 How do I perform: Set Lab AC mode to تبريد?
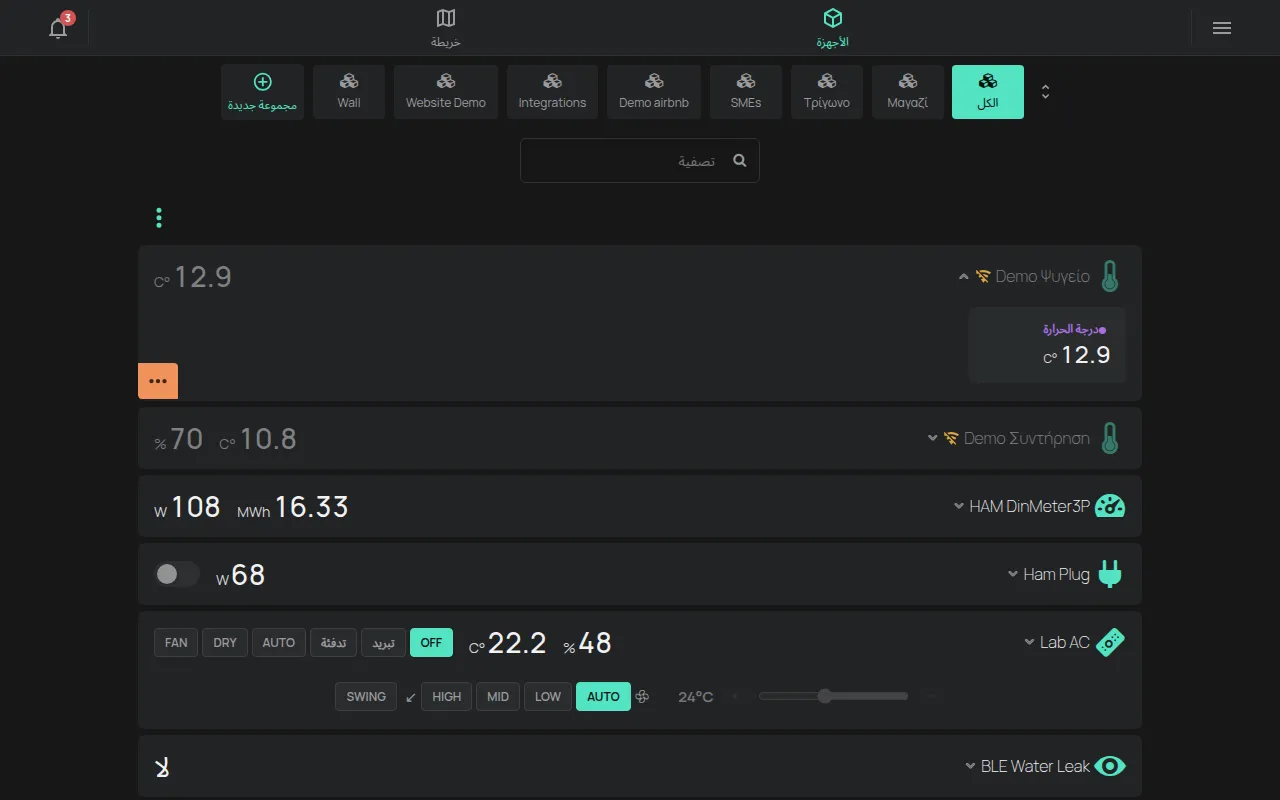tap(384, 643)
